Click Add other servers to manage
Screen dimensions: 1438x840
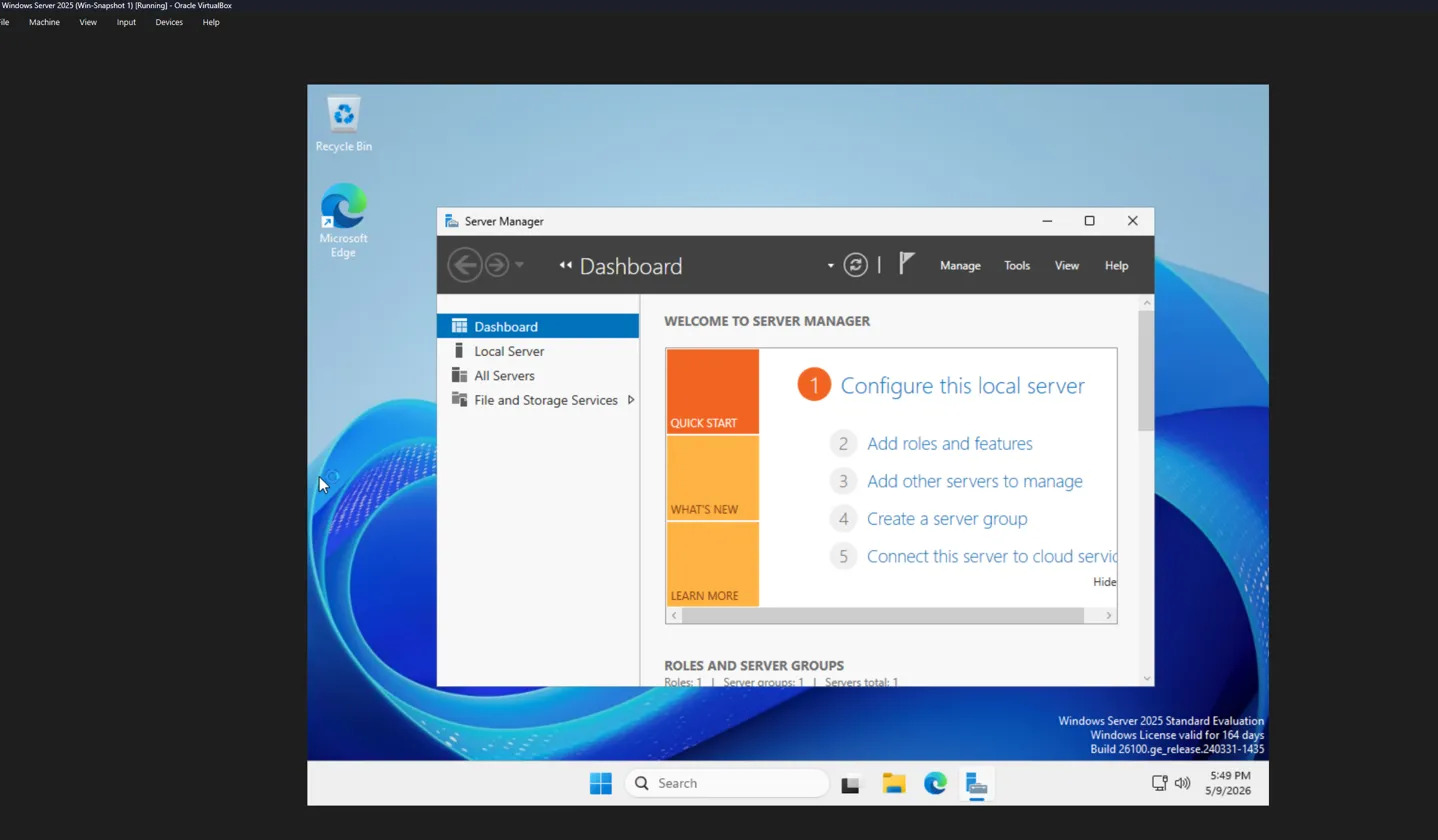974,481
